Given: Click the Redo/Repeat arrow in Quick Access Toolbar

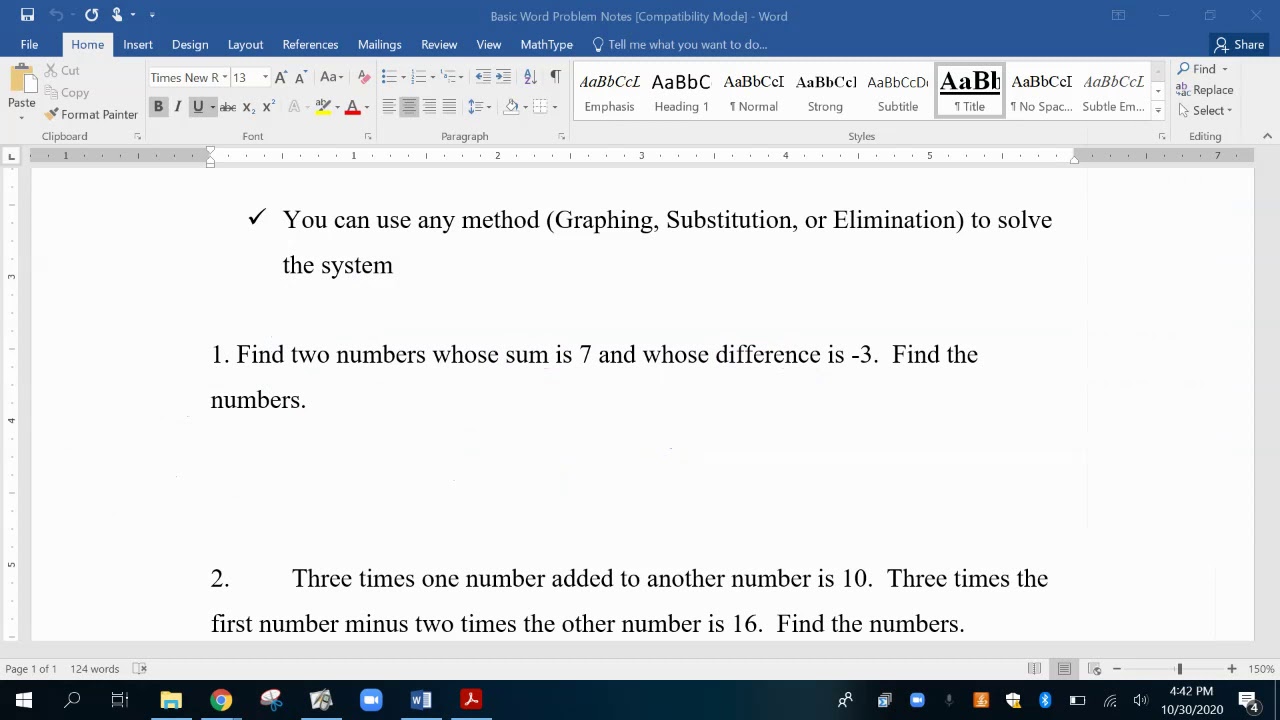Looking at the screenshot, I should 92,15.
